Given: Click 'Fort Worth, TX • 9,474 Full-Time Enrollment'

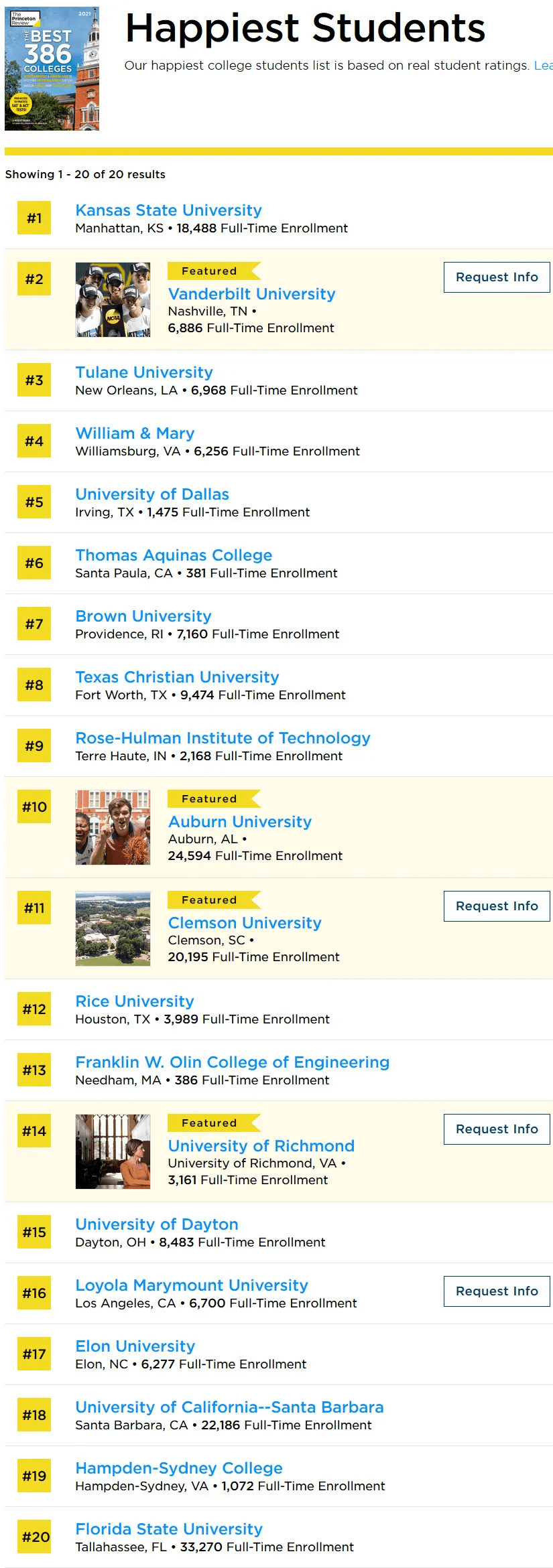Looking at the screenshot, I should (210, 695).
